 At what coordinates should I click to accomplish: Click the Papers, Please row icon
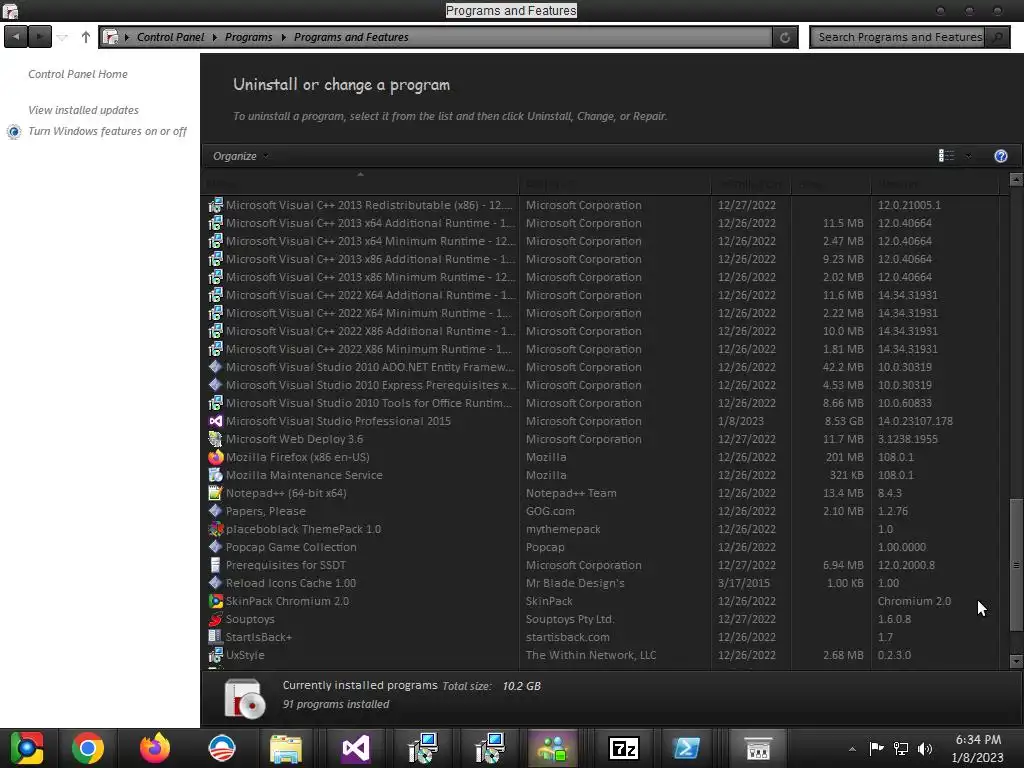(216, 511)
